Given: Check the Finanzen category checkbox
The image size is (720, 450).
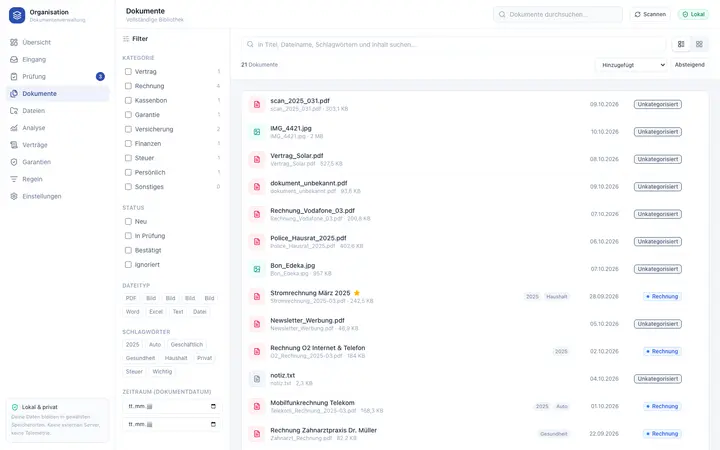Looking at the screenshot, I should [128, 144].
